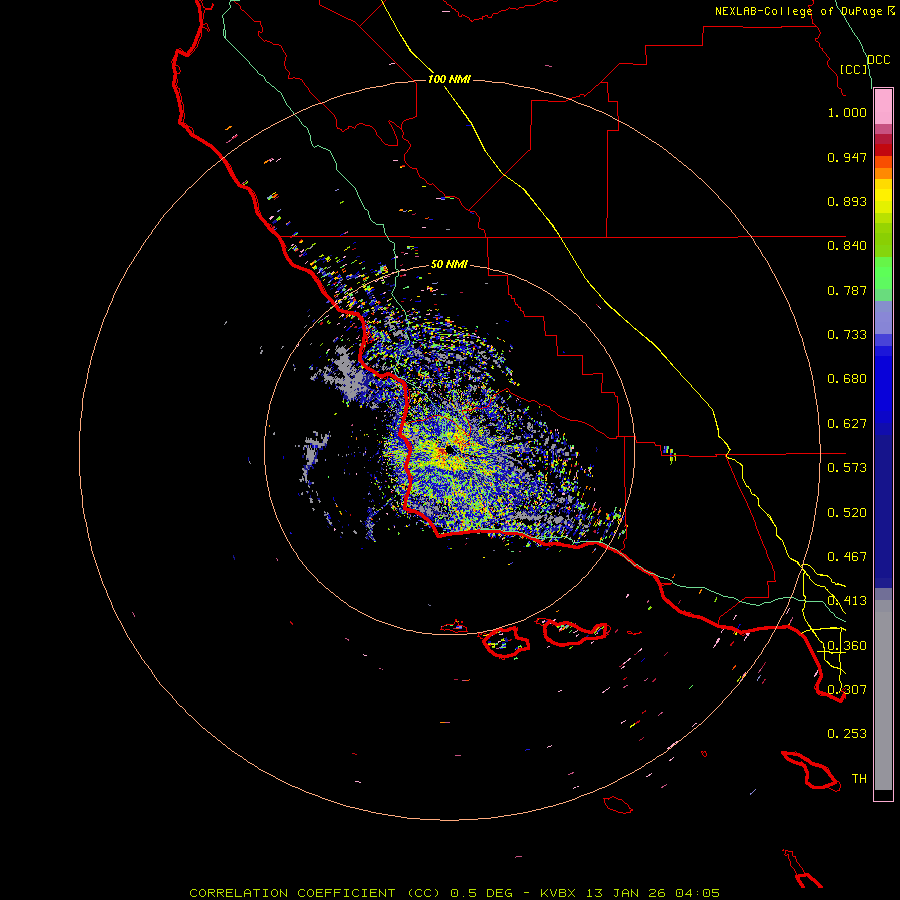Click the 0.307 scale value
Screen dimensions: 900x900
847,690
